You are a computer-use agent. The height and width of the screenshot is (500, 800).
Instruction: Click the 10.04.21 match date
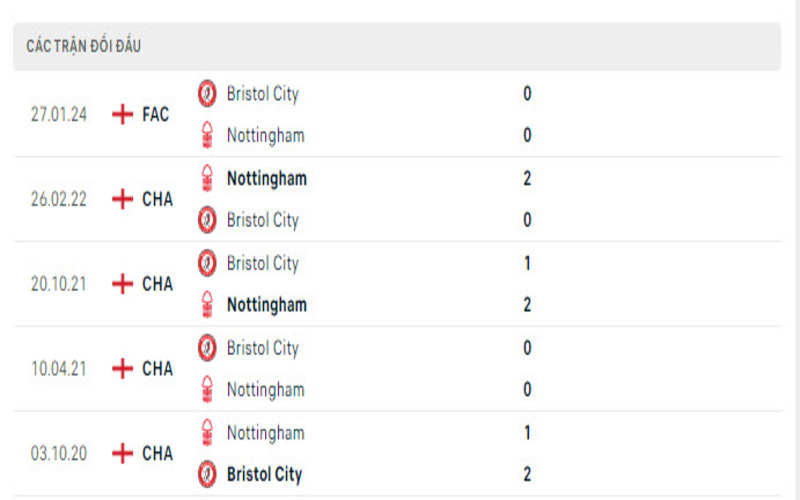pyautogui.click(x=59, y=369)
